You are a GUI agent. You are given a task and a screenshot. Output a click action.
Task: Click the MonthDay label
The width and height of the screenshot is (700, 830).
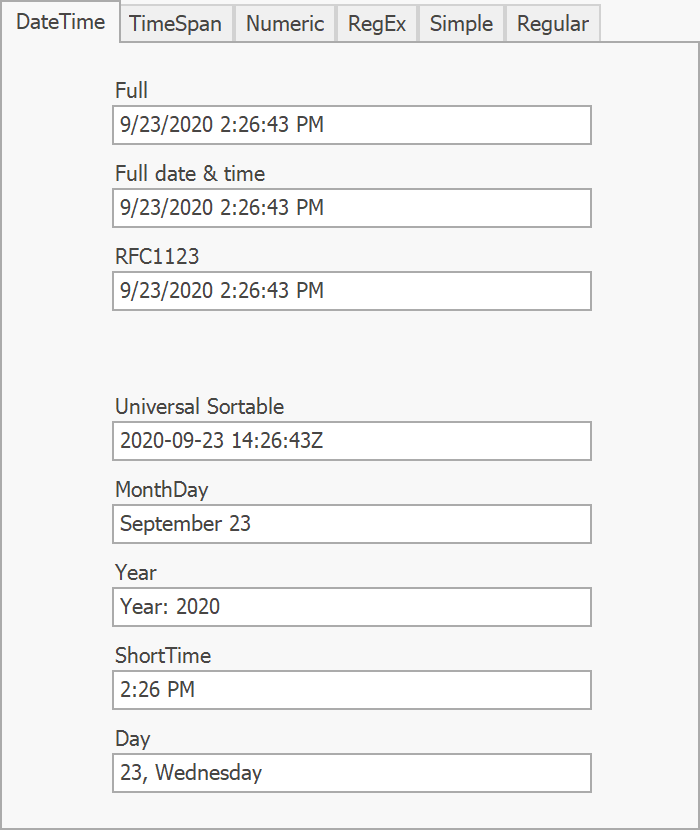coord(161,490)
